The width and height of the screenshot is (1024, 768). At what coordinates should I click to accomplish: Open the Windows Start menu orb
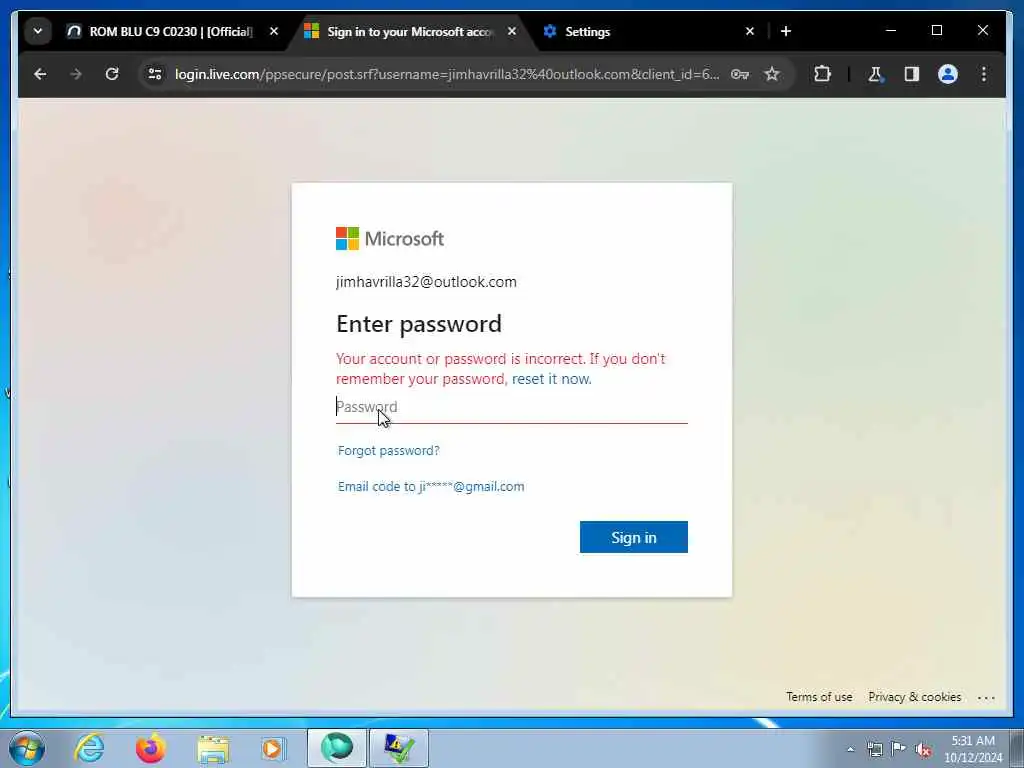(27, 748)
